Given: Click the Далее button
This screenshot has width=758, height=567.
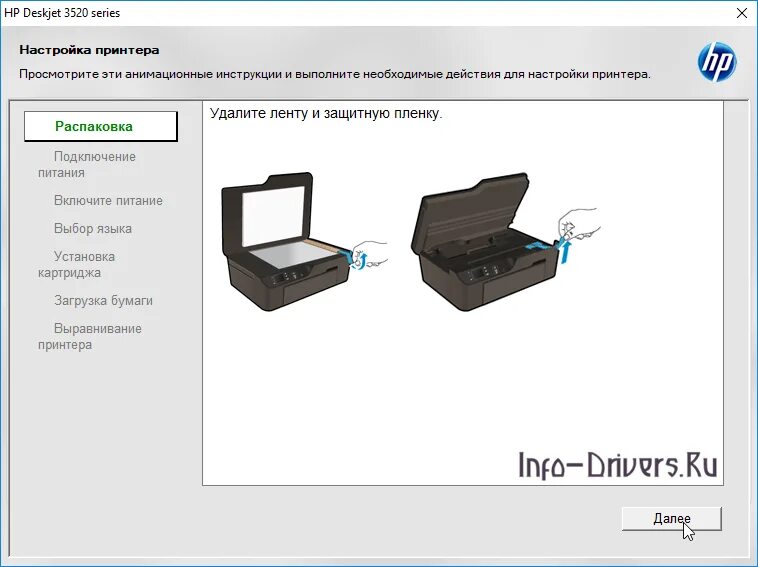Looking at the screenshot, I should [x=671, y=519].
